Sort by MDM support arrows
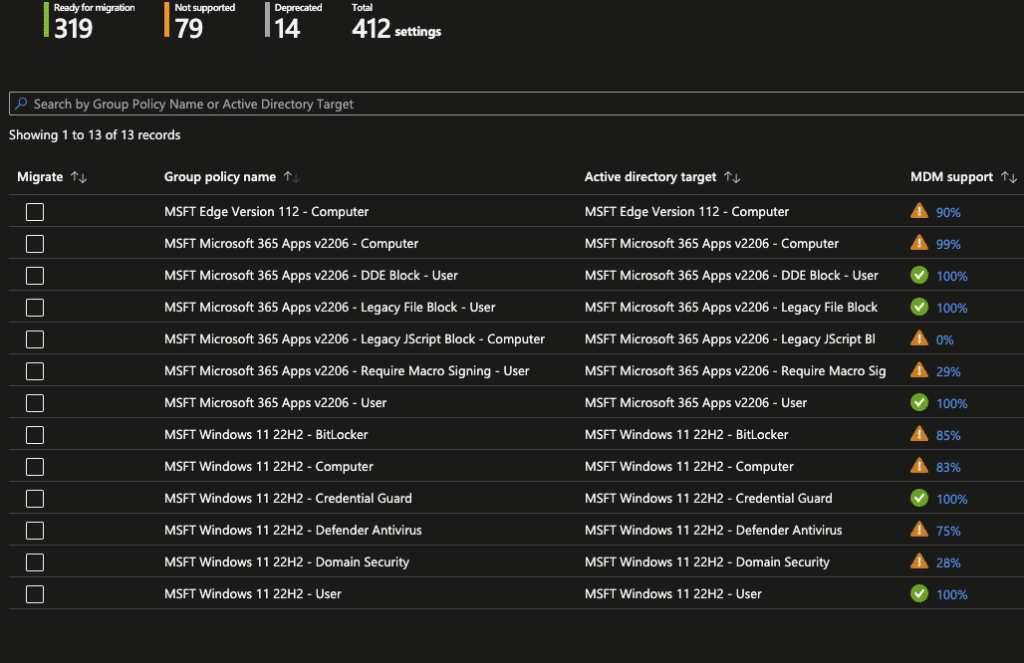Viewport: 1024px width, 663px height. 1009,177
